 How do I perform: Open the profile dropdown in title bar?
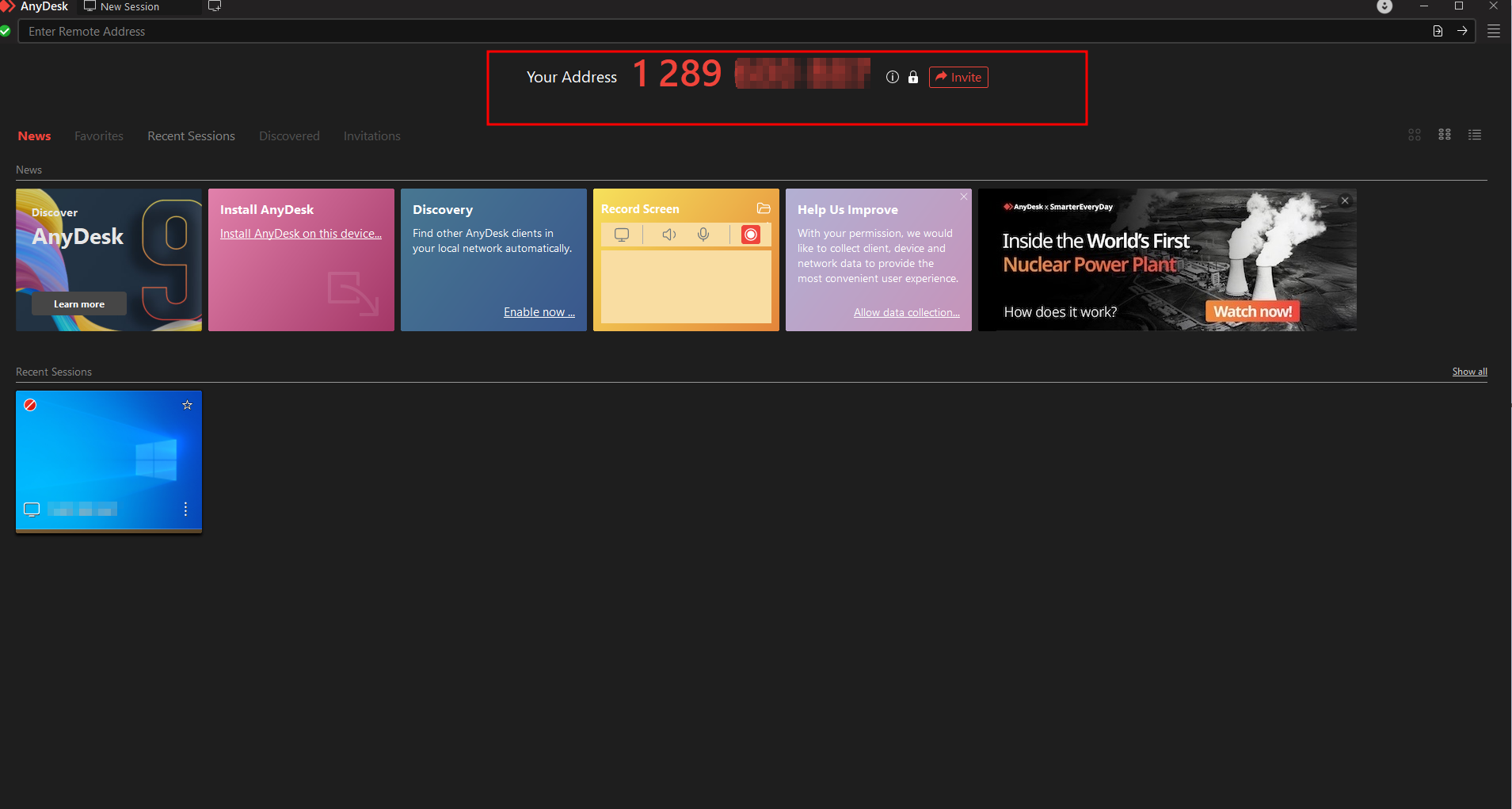[1384, 6]
